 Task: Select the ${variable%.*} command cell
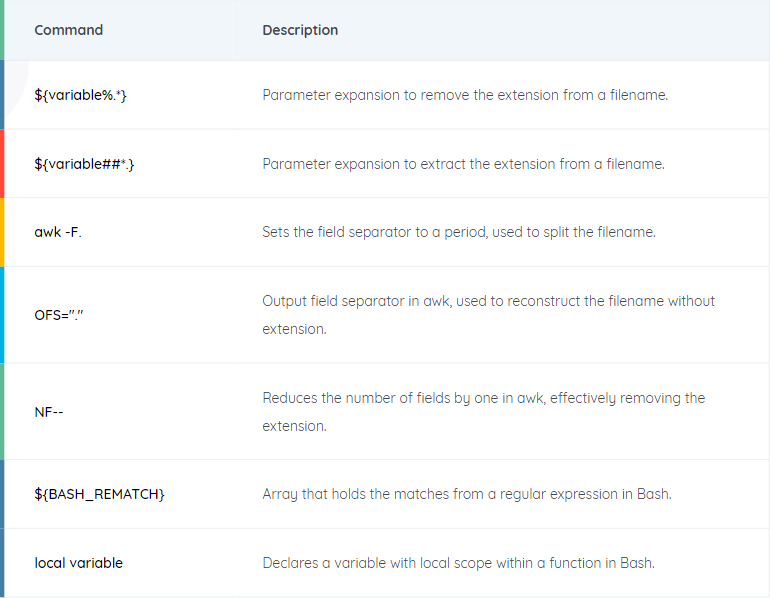coord(81,95)
